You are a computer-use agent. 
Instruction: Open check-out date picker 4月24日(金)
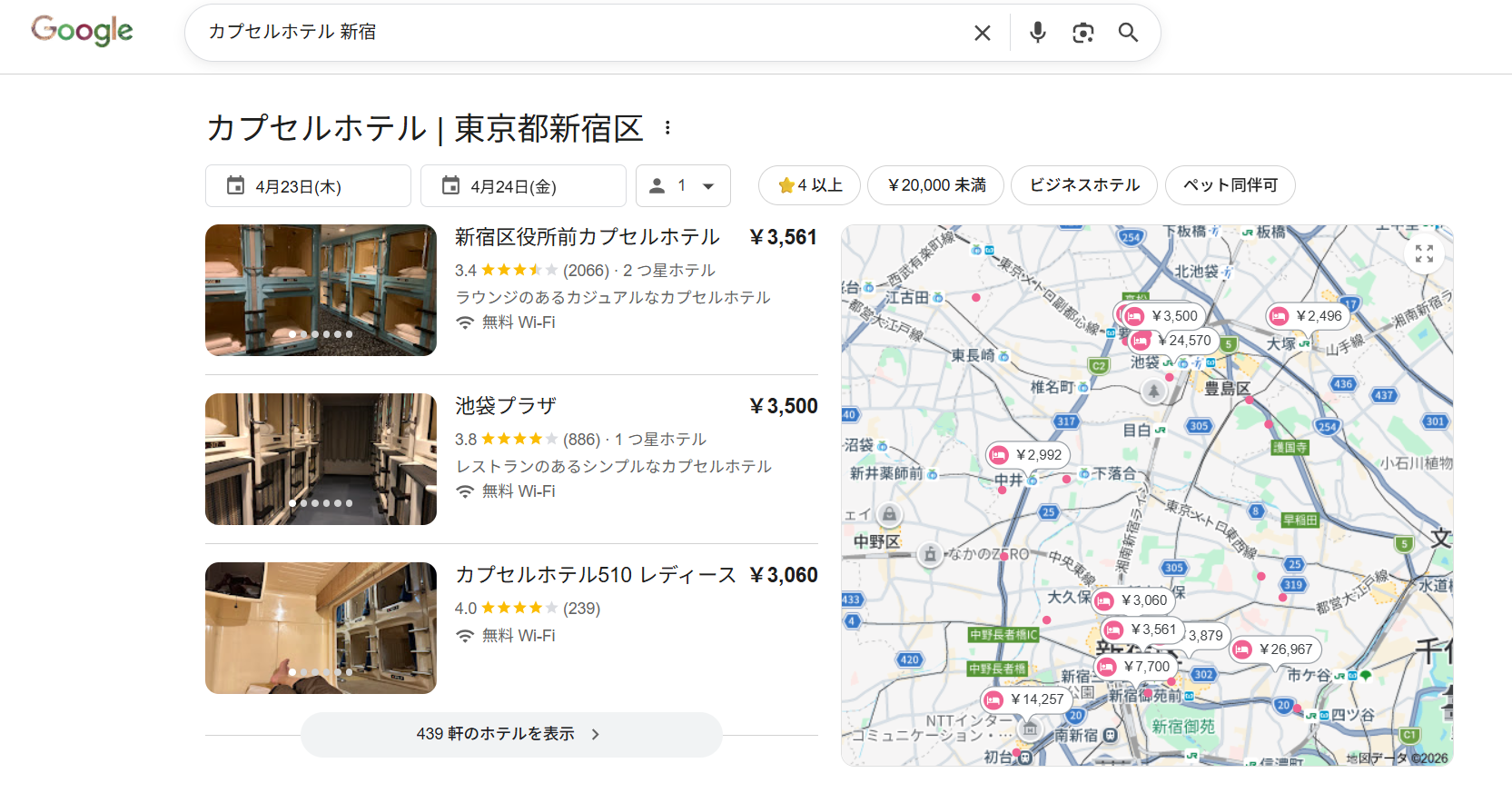coord(523,186)
